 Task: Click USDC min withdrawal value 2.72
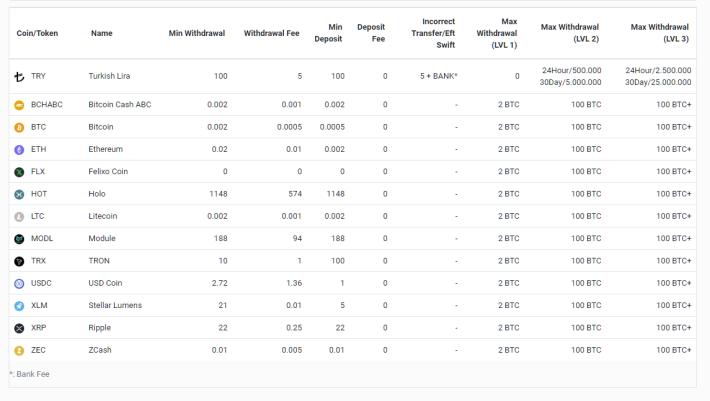pos(220,283)
